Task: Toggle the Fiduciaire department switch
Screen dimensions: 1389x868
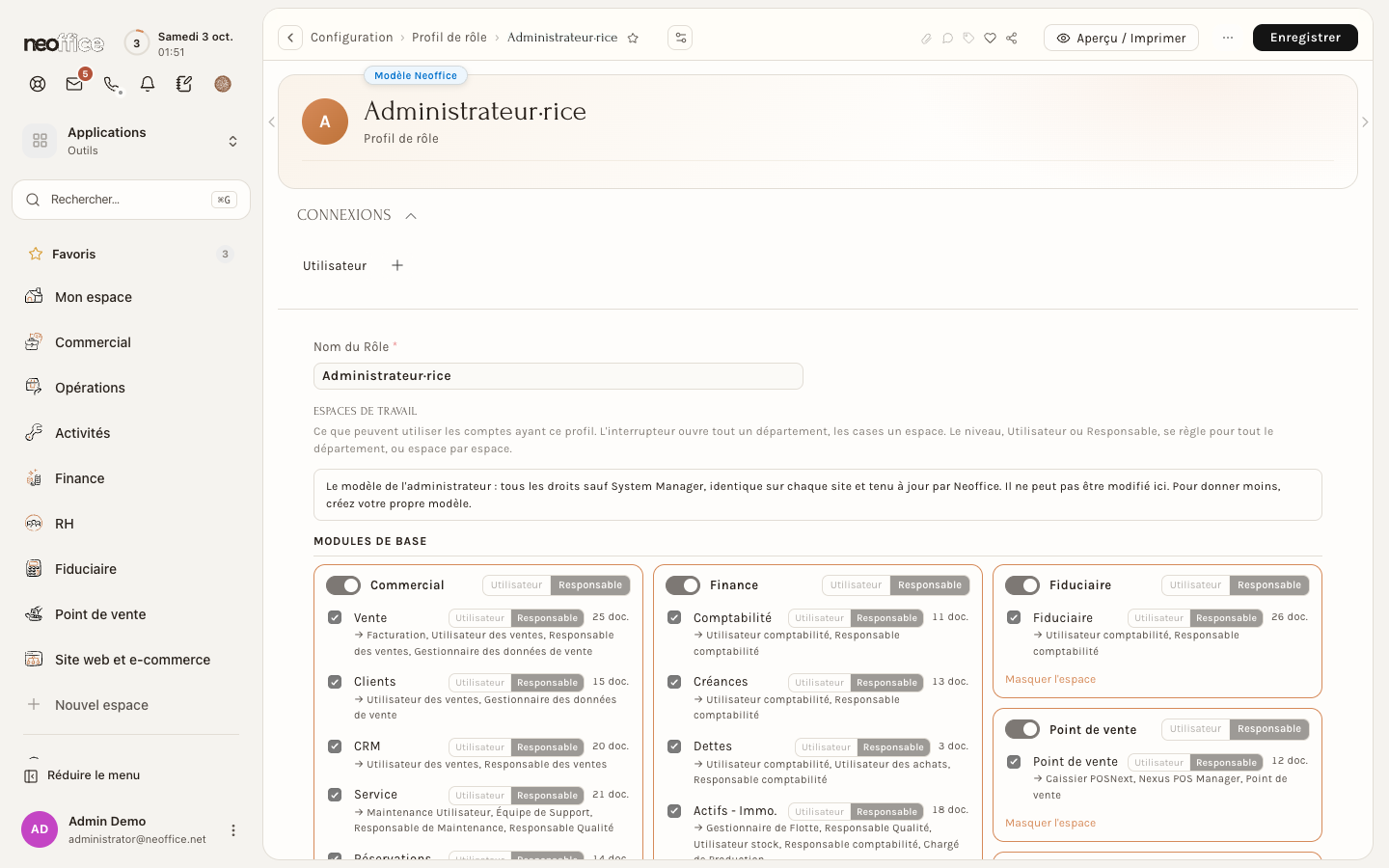Action: click(1022, 585)
